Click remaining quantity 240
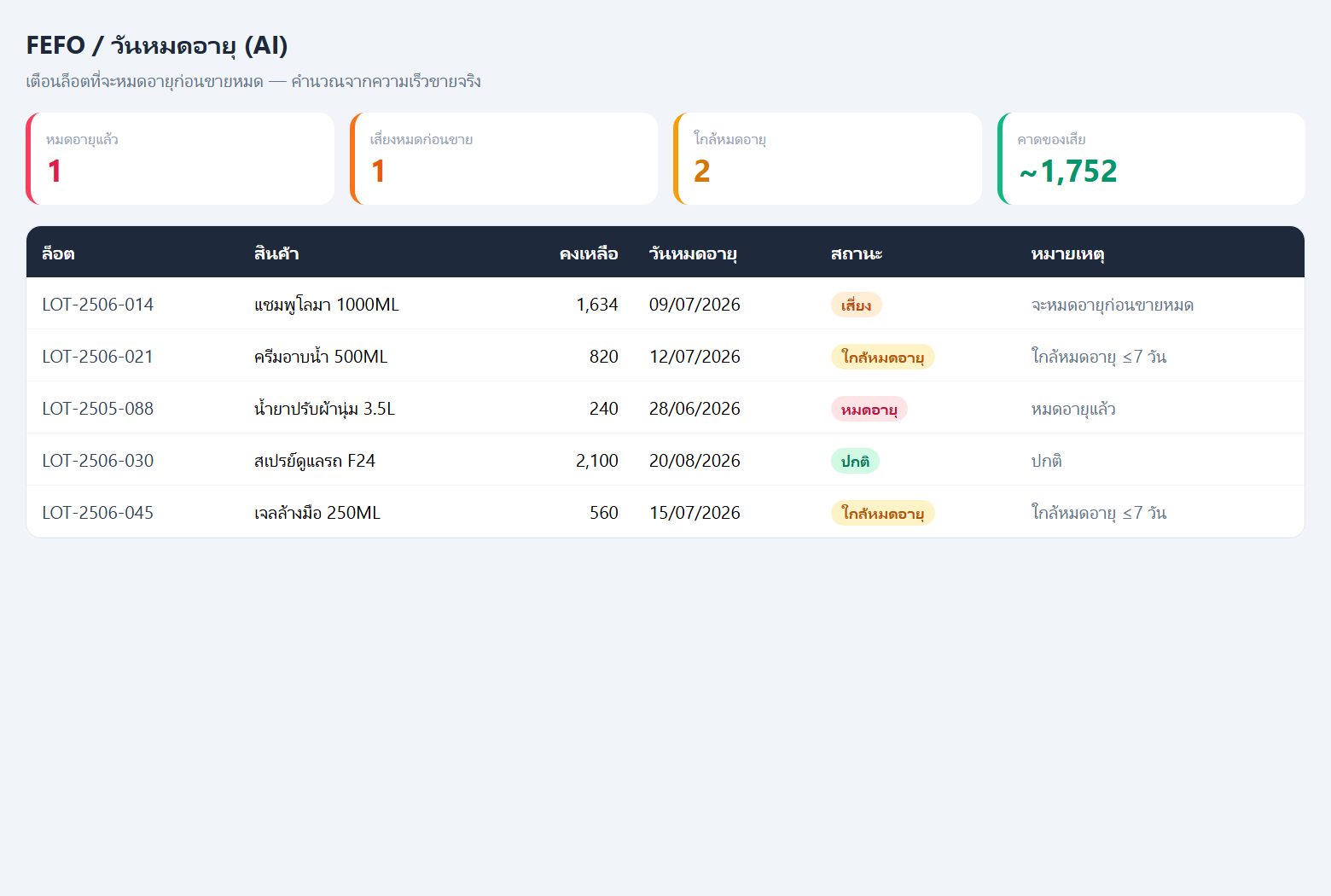1331x896 pixels. click(604, 409)
